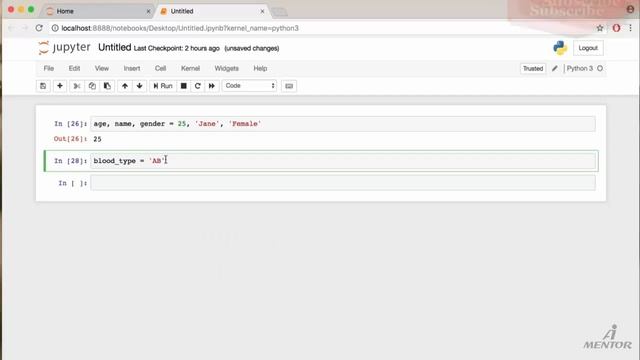Switch to the Untitled browser tab
The width and height of the screenshot is (640, 360).
(212, 11)
